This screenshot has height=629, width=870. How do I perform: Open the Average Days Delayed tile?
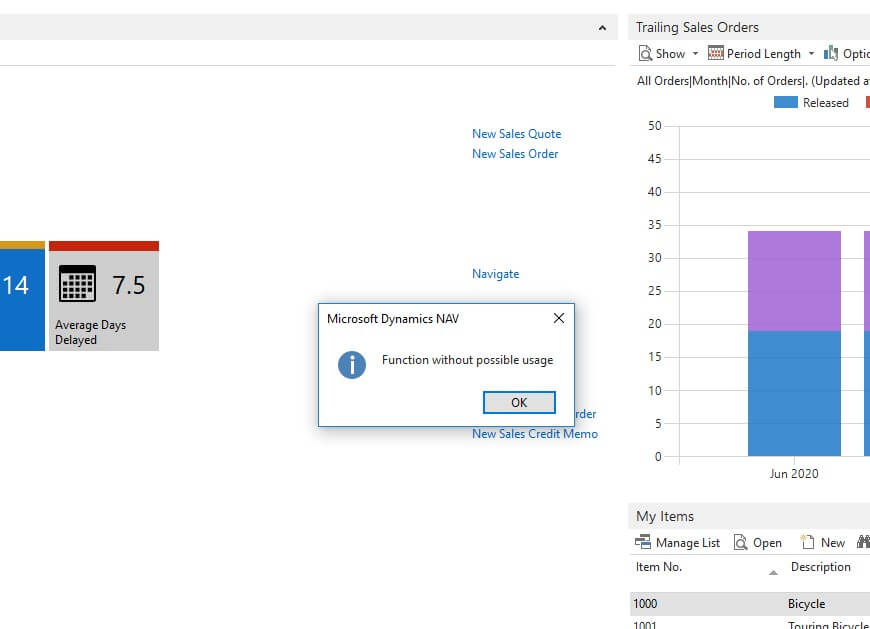[x=104, y=296]
